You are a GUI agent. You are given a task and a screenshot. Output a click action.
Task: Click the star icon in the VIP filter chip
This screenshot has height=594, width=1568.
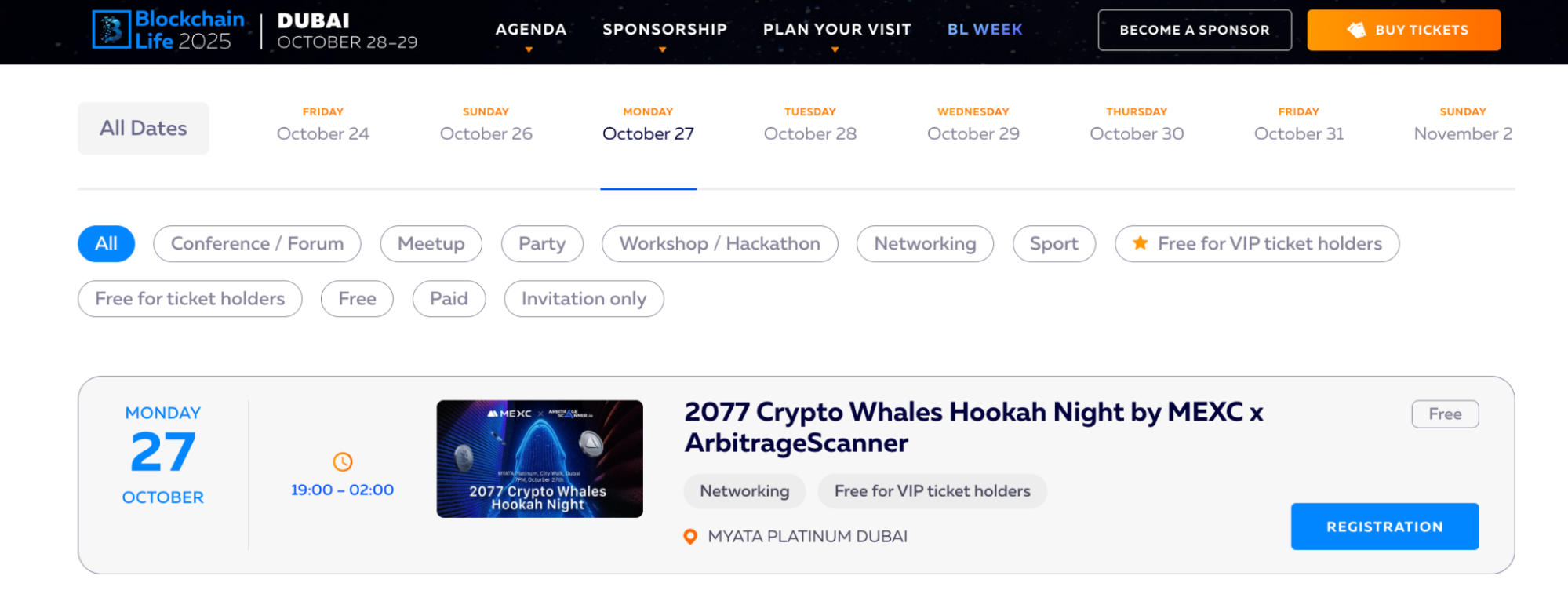(1139, 243)
